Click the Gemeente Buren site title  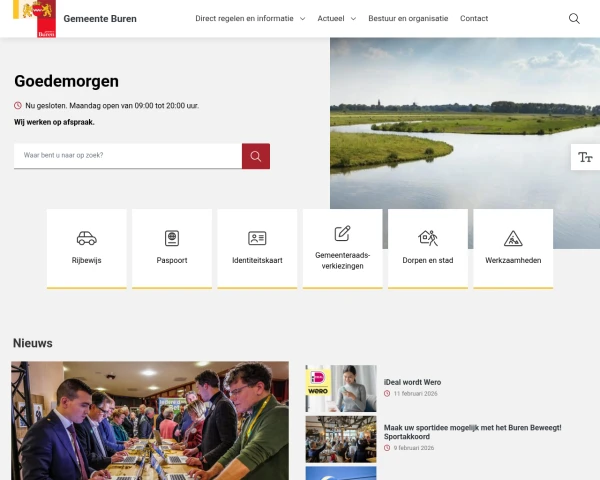pos(100,19)
